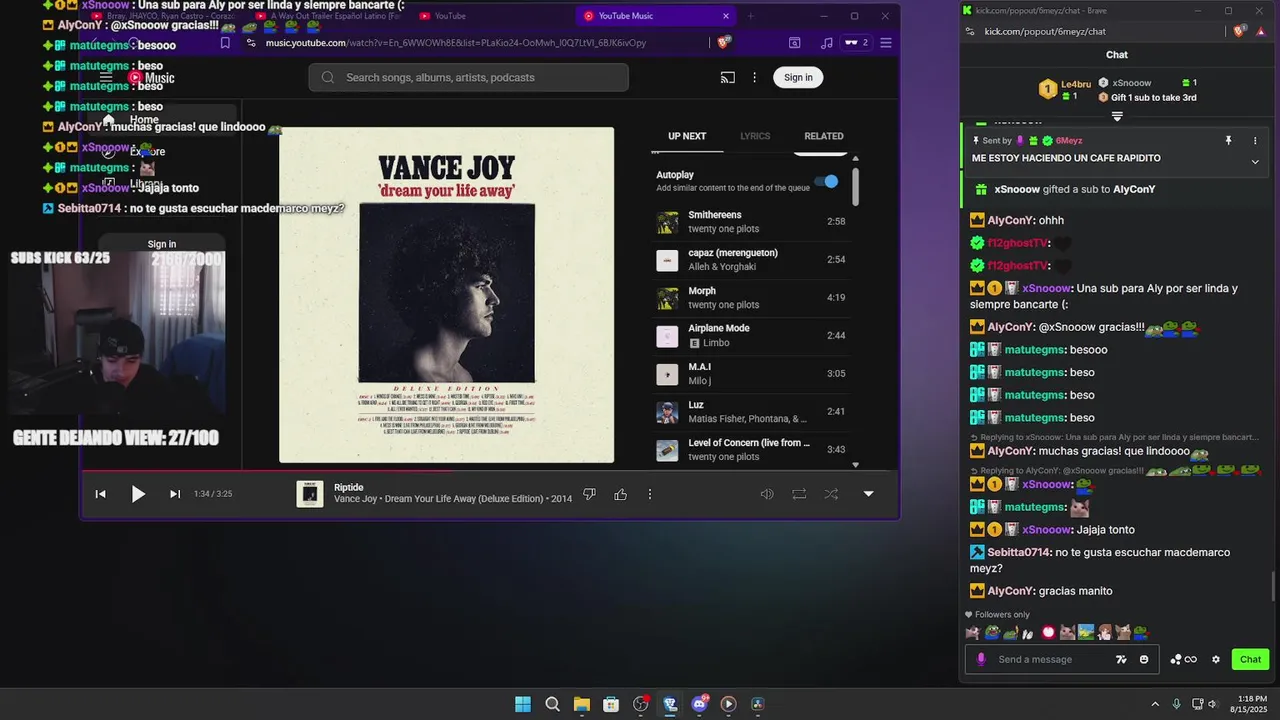Play the Riptide track

click(x=138, y=494)
